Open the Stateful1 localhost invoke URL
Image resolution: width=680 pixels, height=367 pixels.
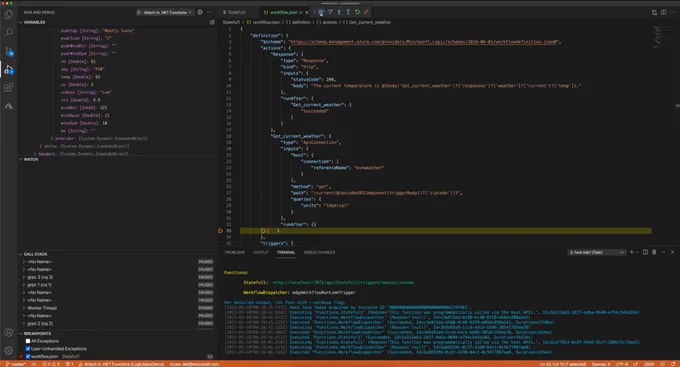click(x=343, y=282)
